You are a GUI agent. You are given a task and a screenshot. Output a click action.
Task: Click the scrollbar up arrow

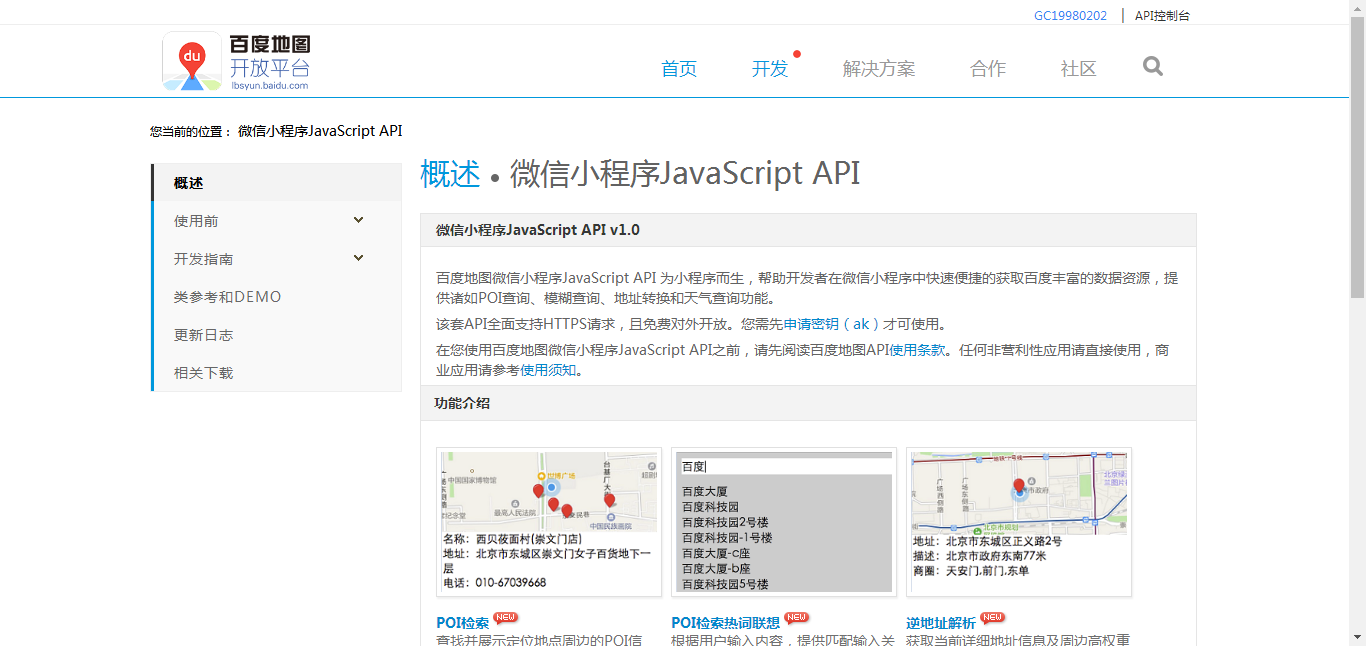[x=1357, y=8]
